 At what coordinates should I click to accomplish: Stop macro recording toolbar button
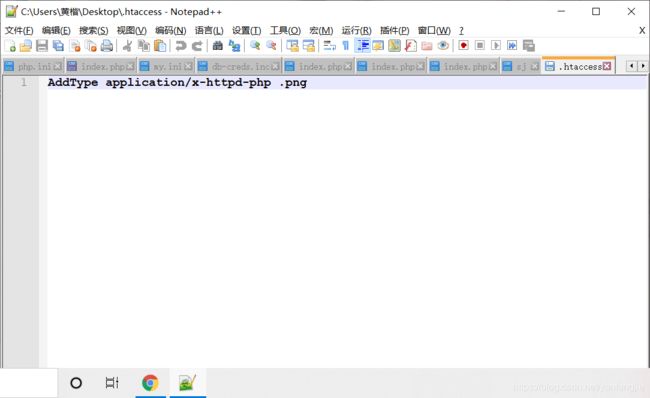(x=480, y=46)
